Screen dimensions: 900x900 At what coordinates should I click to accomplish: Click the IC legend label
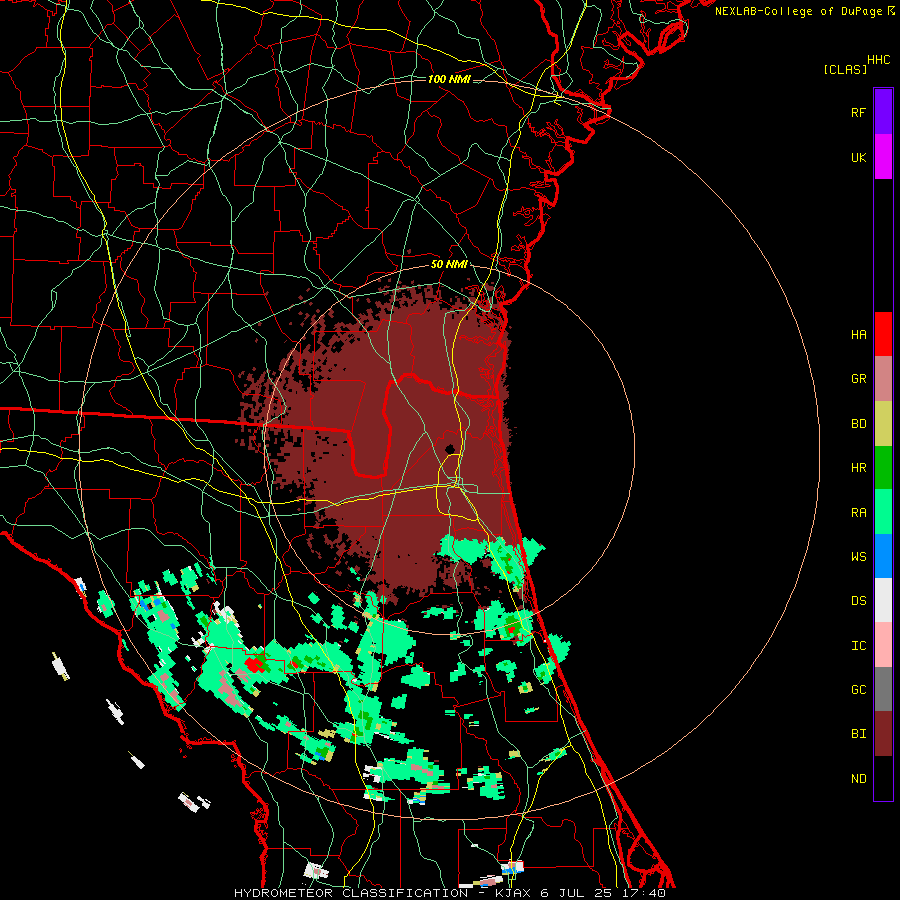click(x=858, y=646)
